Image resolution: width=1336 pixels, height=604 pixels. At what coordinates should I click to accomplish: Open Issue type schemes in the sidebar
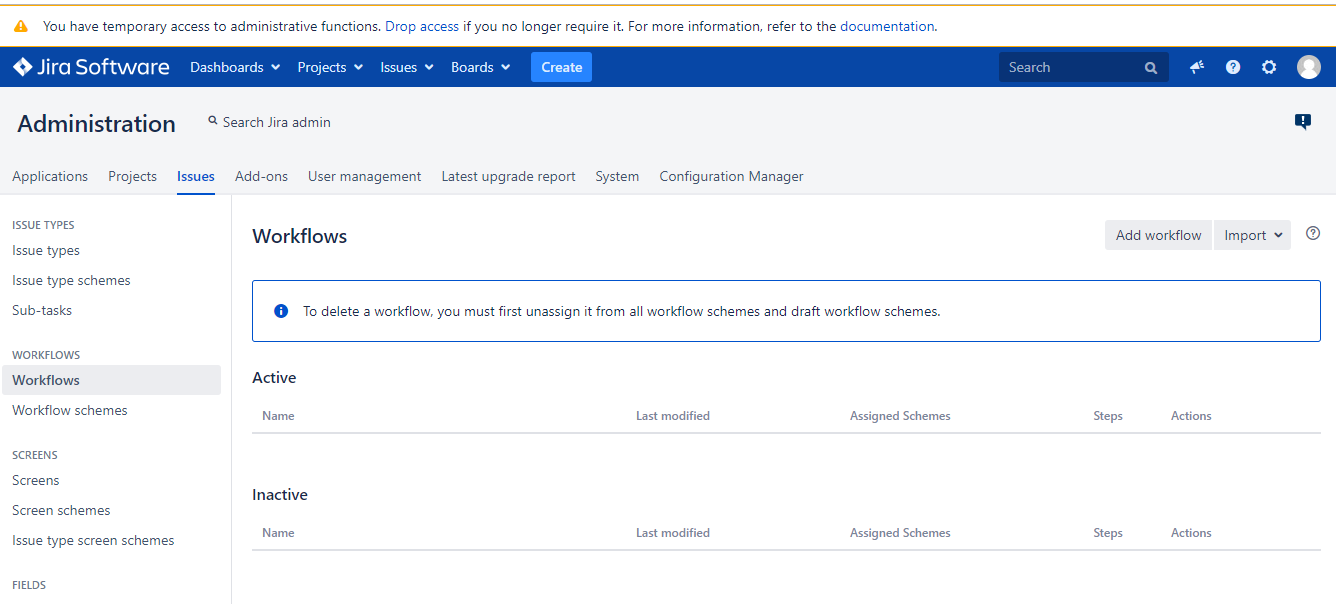[x=71, y=280]
